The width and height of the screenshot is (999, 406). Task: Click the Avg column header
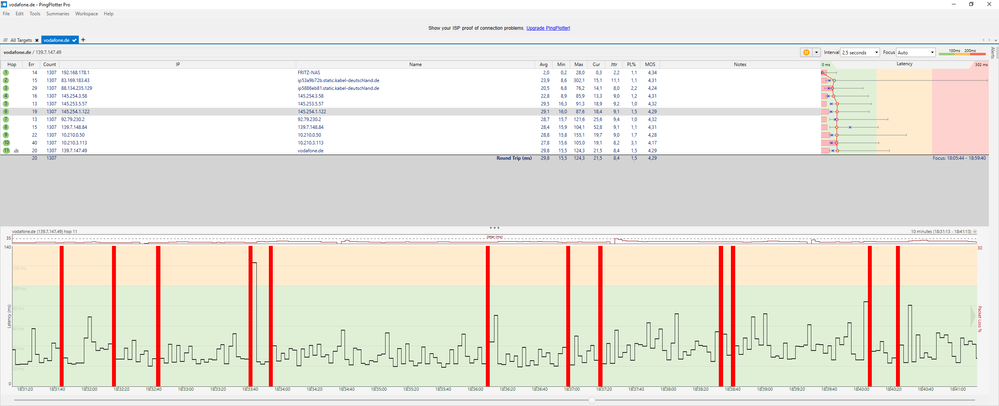point(543,64)
